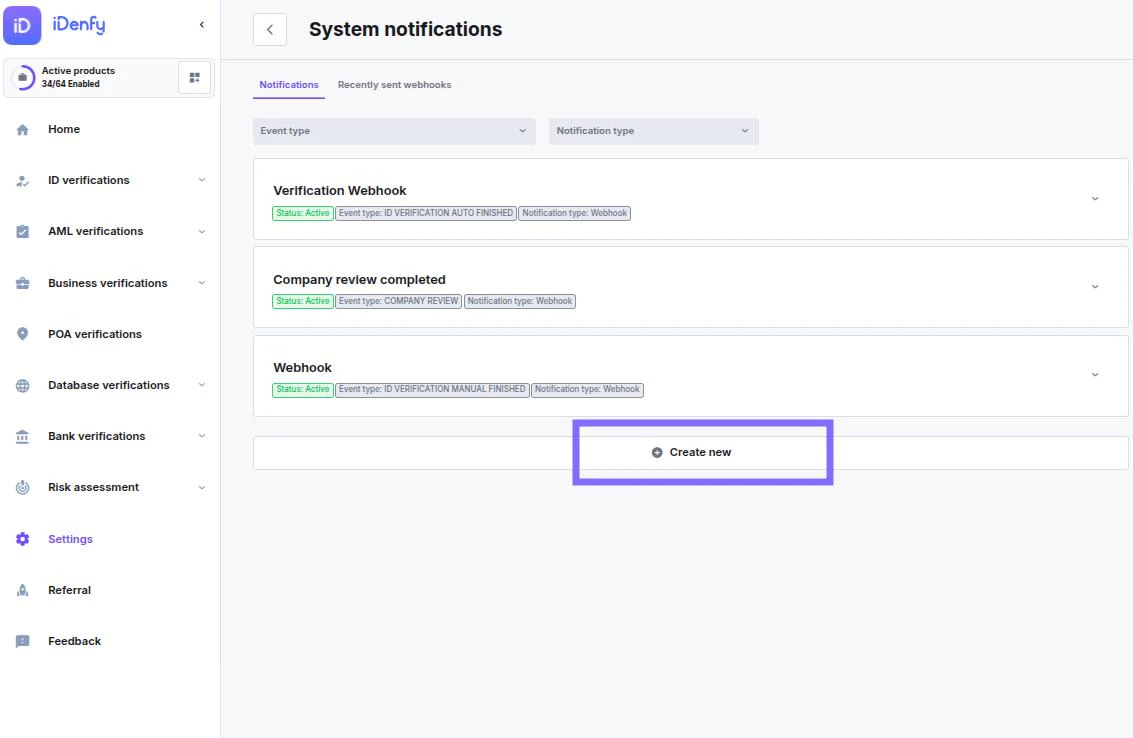
Task: Click the Risk assessment gauge icon
Action: 22,487
